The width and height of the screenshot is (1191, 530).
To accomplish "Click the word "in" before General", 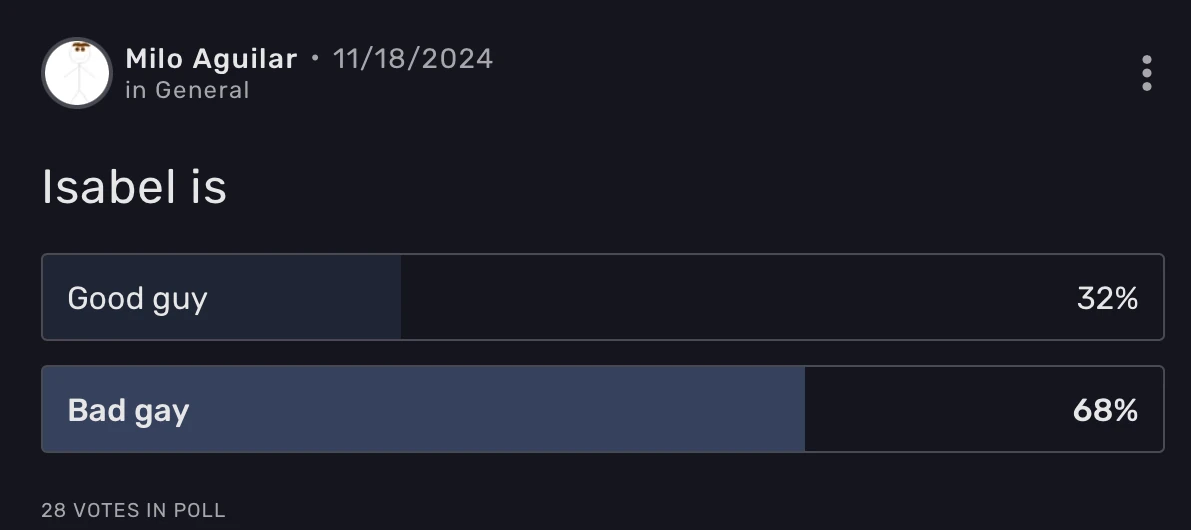I will point(136,90).
